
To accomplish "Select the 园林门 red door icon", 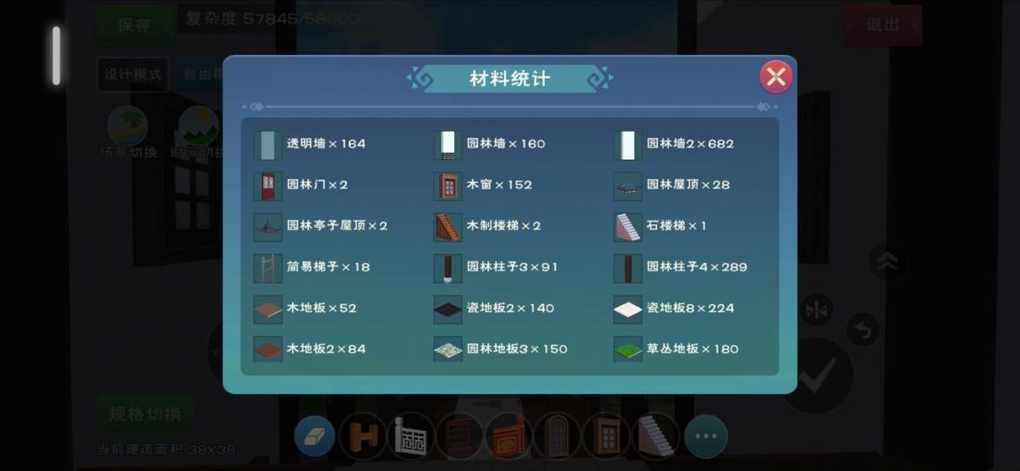I will click(x=267, y=185).
